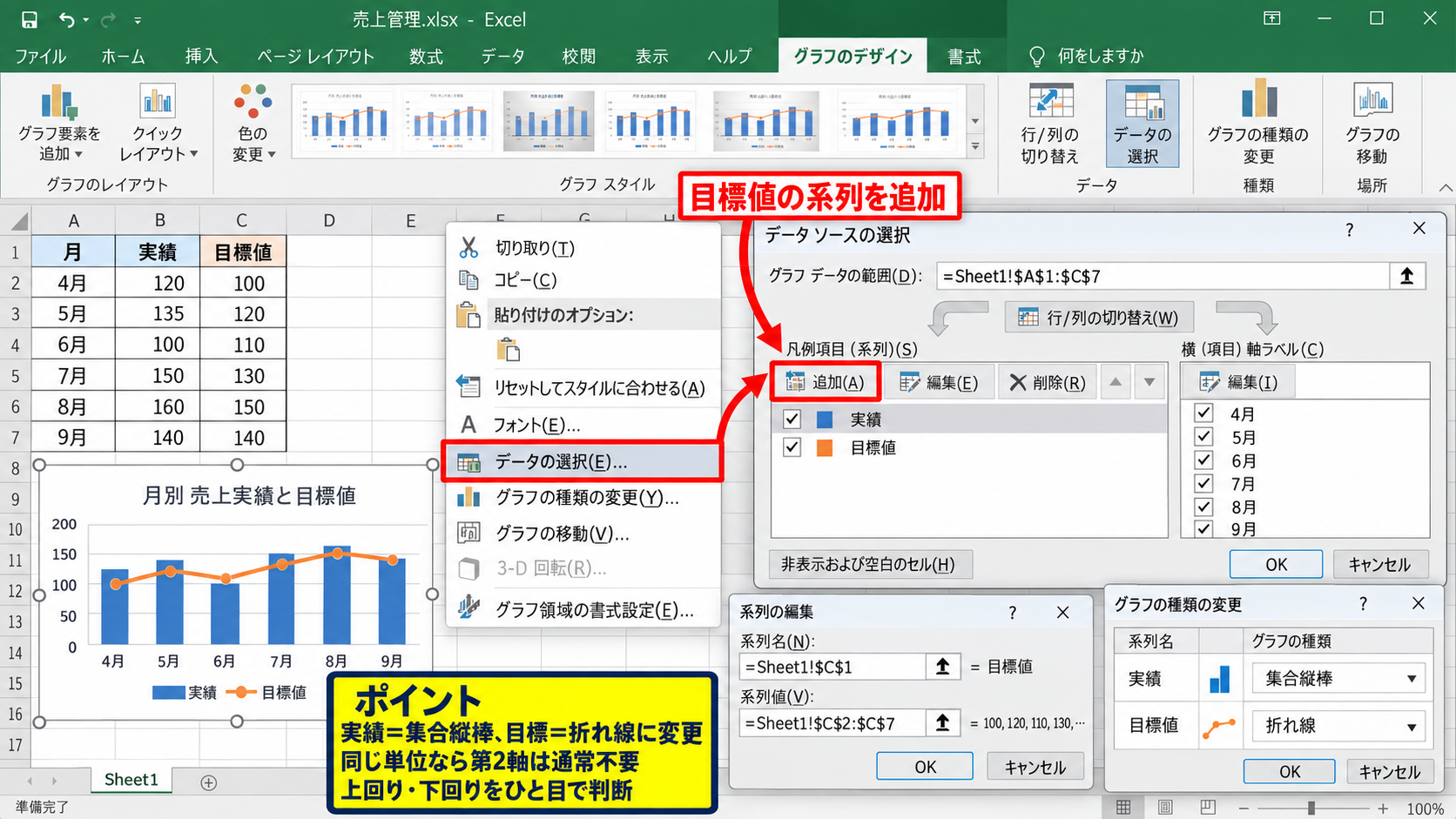
Task: Click 行/列の切り替え ribbon icon
Action: (1050, 123)
